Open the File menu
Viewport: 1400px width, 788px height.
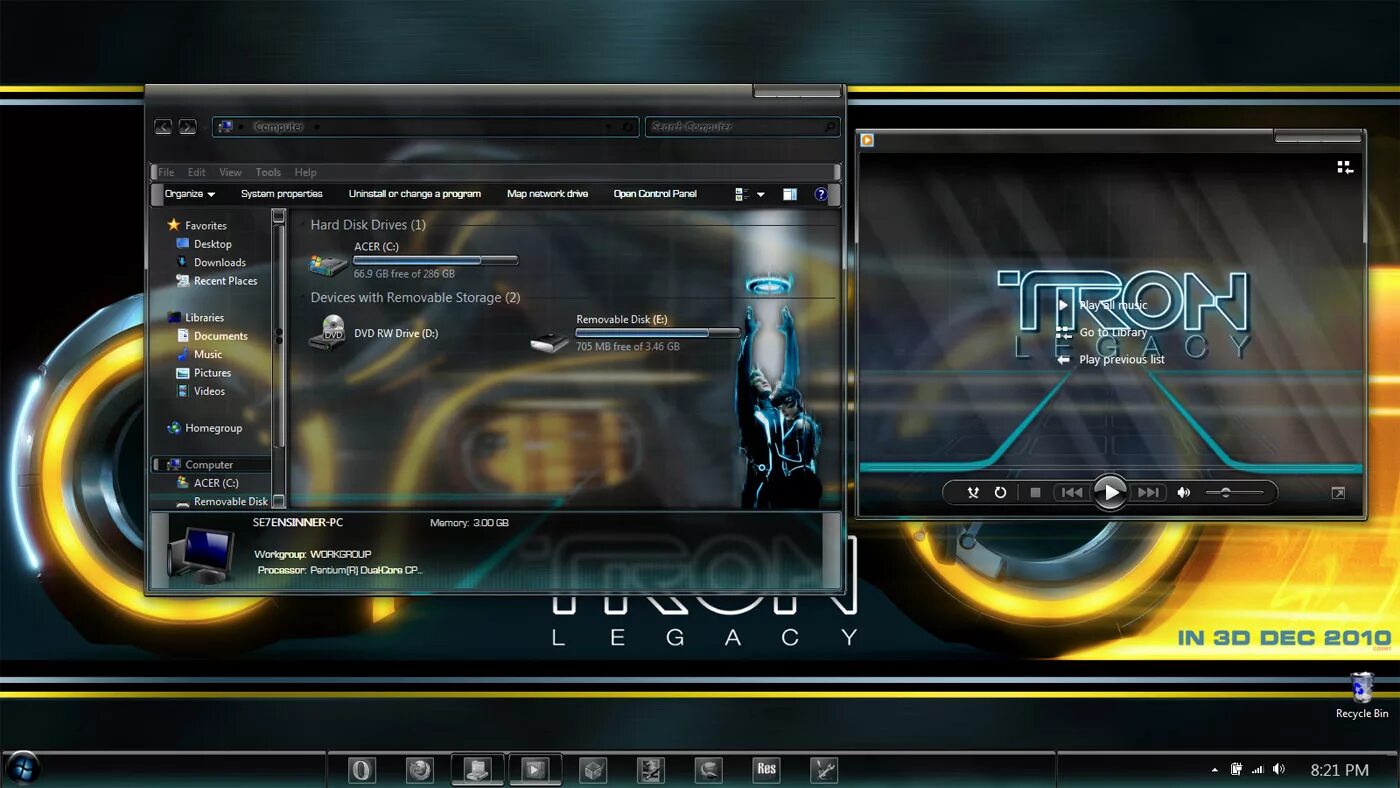pyautogui.click(x=166, y=172)
